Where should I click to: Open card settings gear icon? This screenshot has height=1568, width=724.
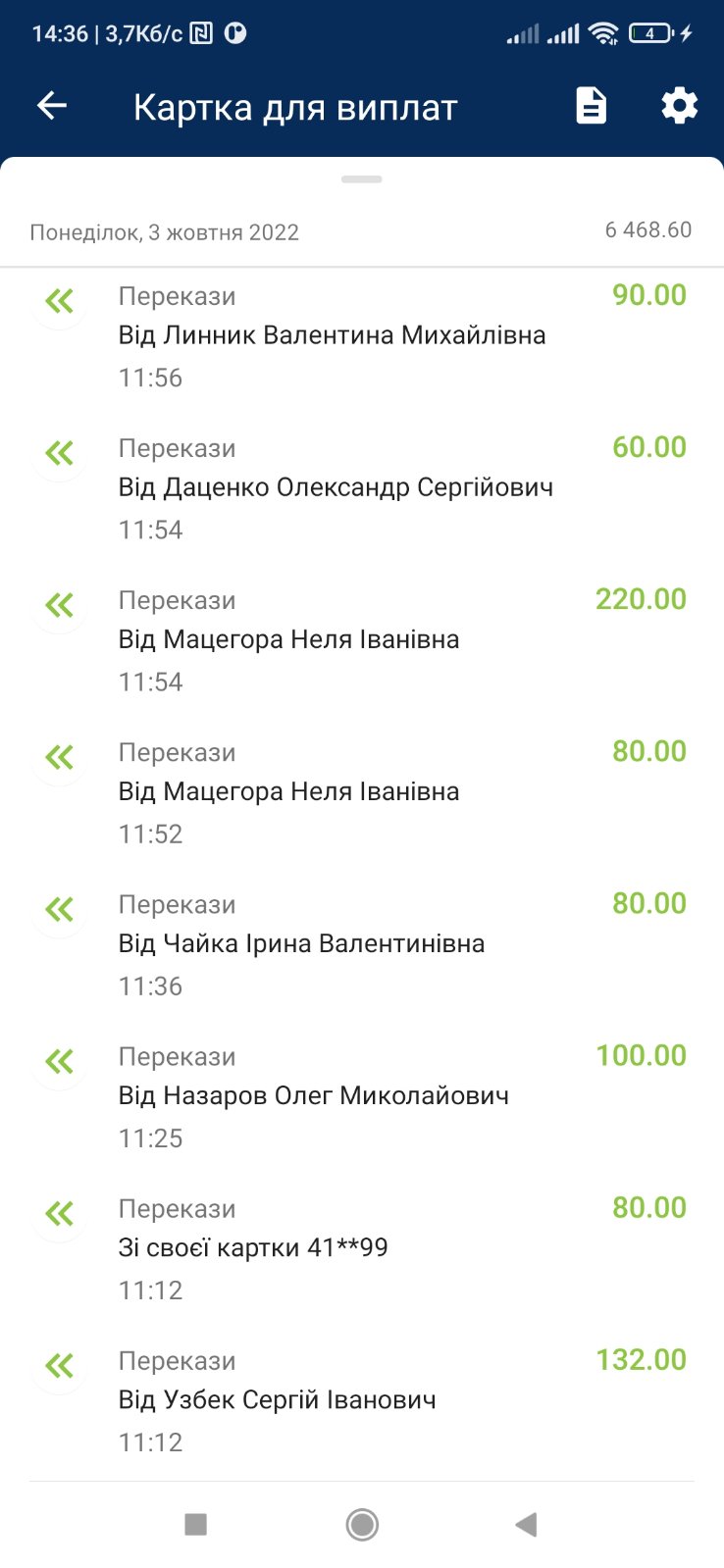[x=679, y=106]
